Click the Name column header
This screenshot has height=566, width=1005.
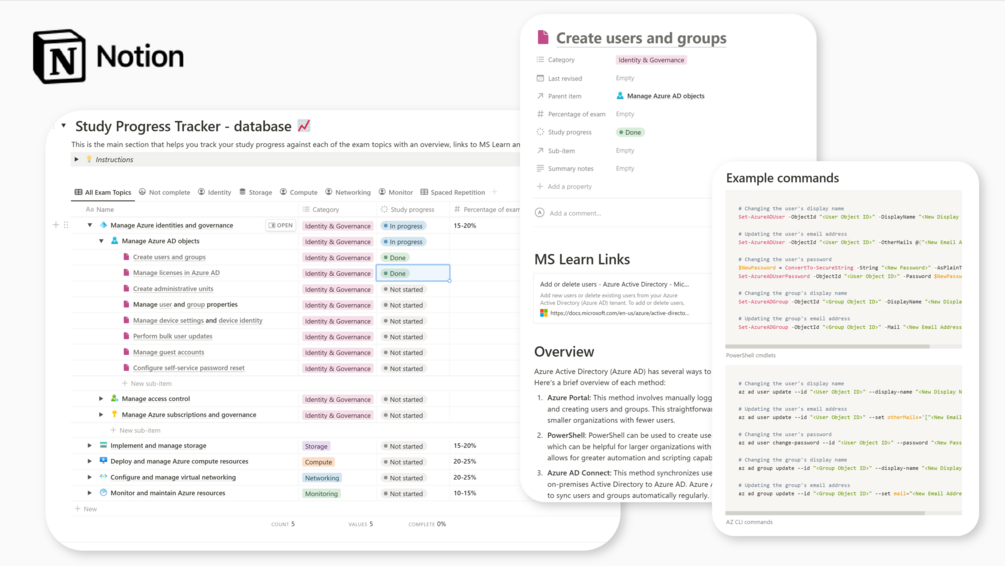[100, 210]
